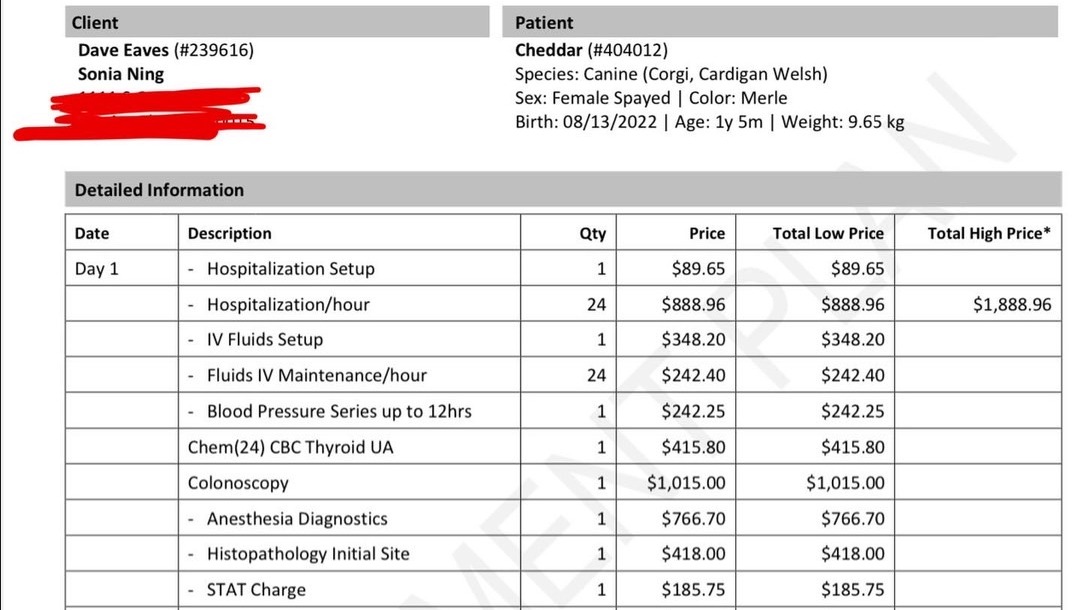Click the Blood Pressure Series price $242.25
Image resolution: width=1080 pixels, height=610 pixels.
(693, 411)
